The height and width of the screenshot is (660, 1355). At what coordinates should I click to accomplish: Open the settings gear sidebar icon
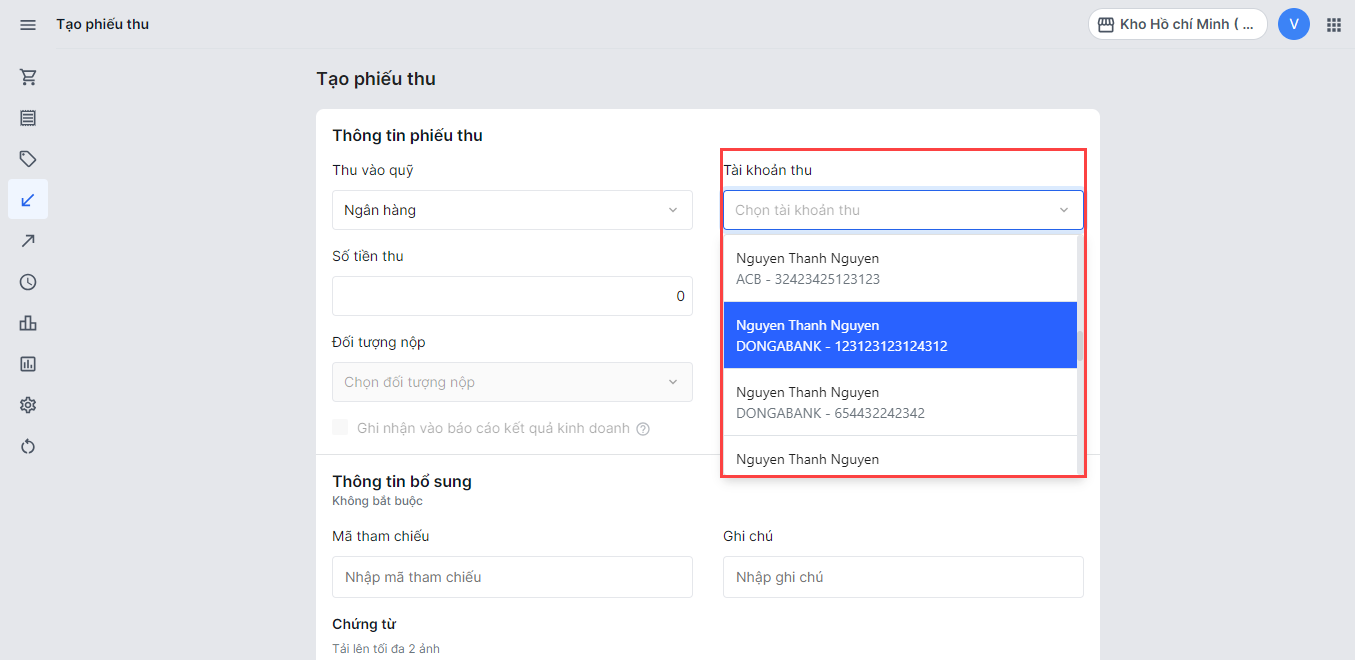(28, 405)
